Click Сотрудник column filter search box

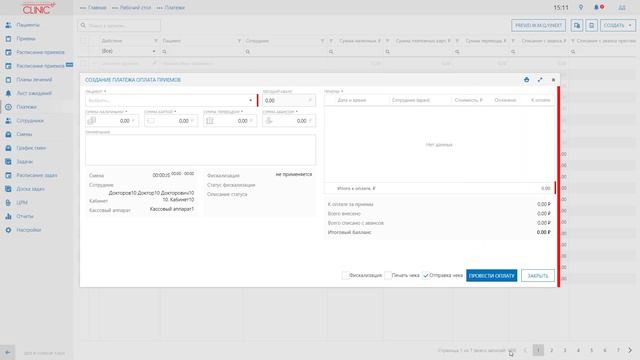point(285,51)
